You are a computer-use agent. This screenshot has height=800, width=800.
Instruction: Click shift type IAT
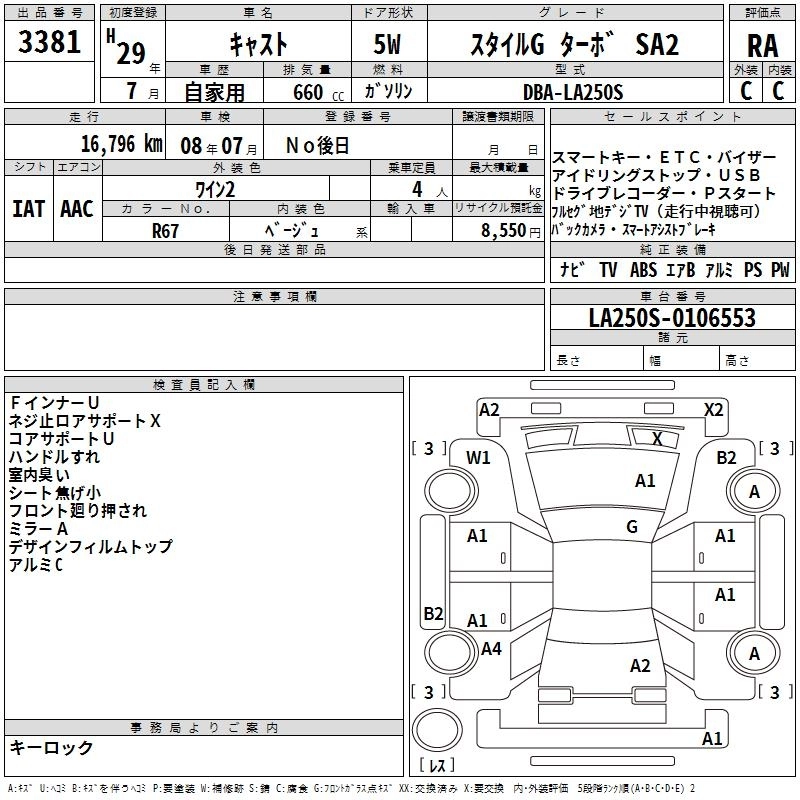coord(29,209)
